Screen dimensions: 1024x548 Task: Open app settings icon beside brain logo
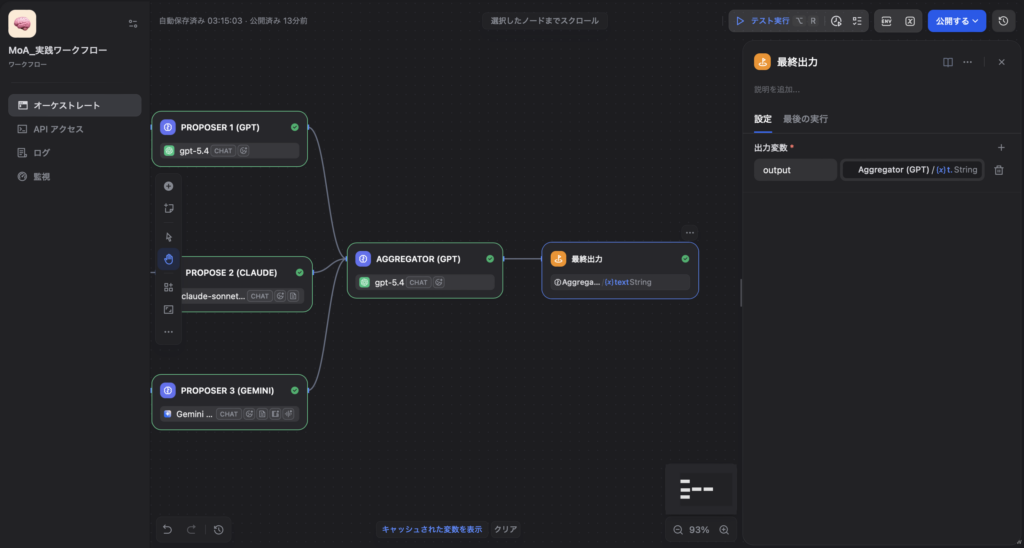tap(133, 24)
